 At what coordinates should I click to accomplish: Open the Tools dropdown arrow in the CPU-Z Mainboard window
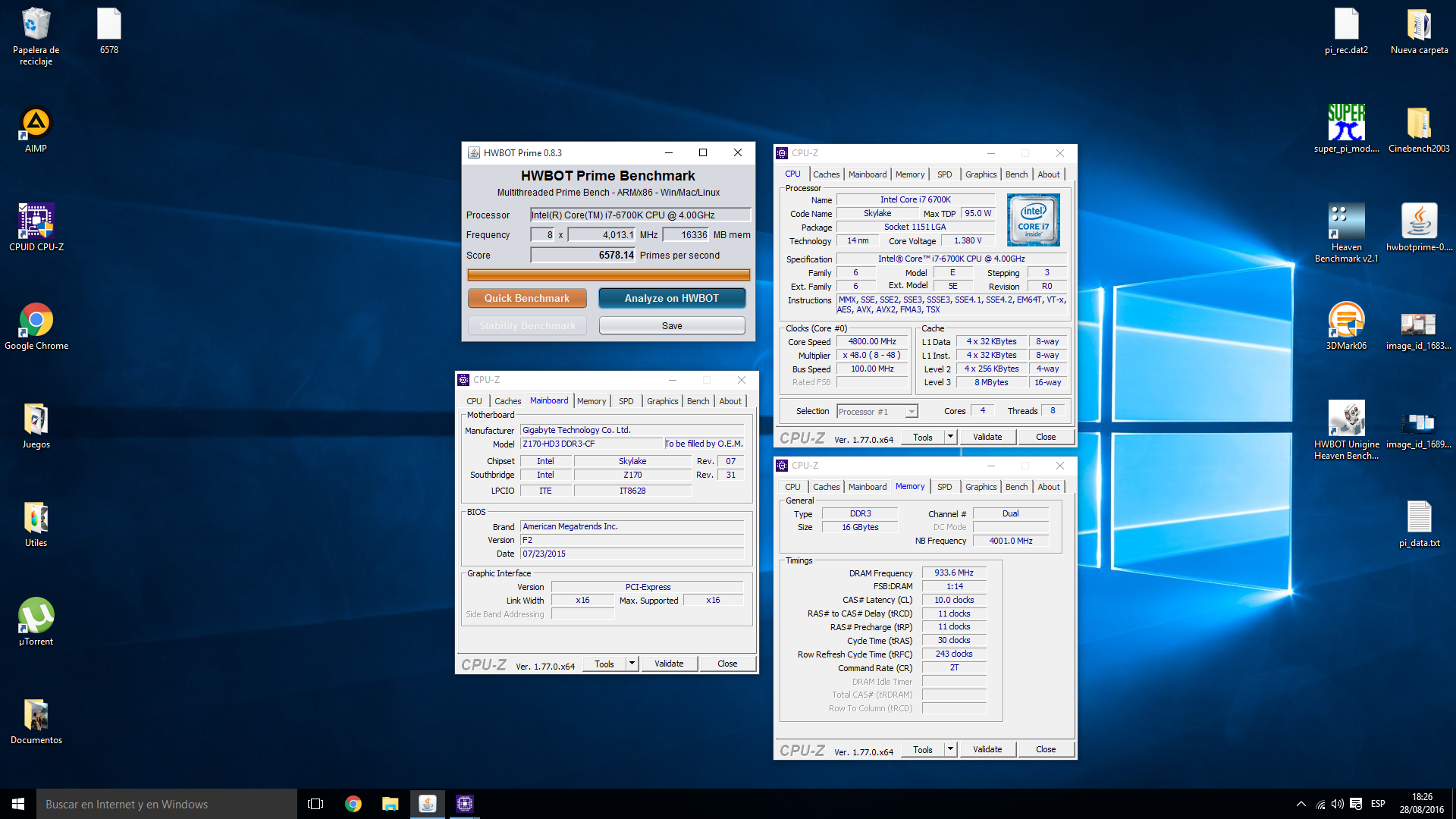coord(632,664)
